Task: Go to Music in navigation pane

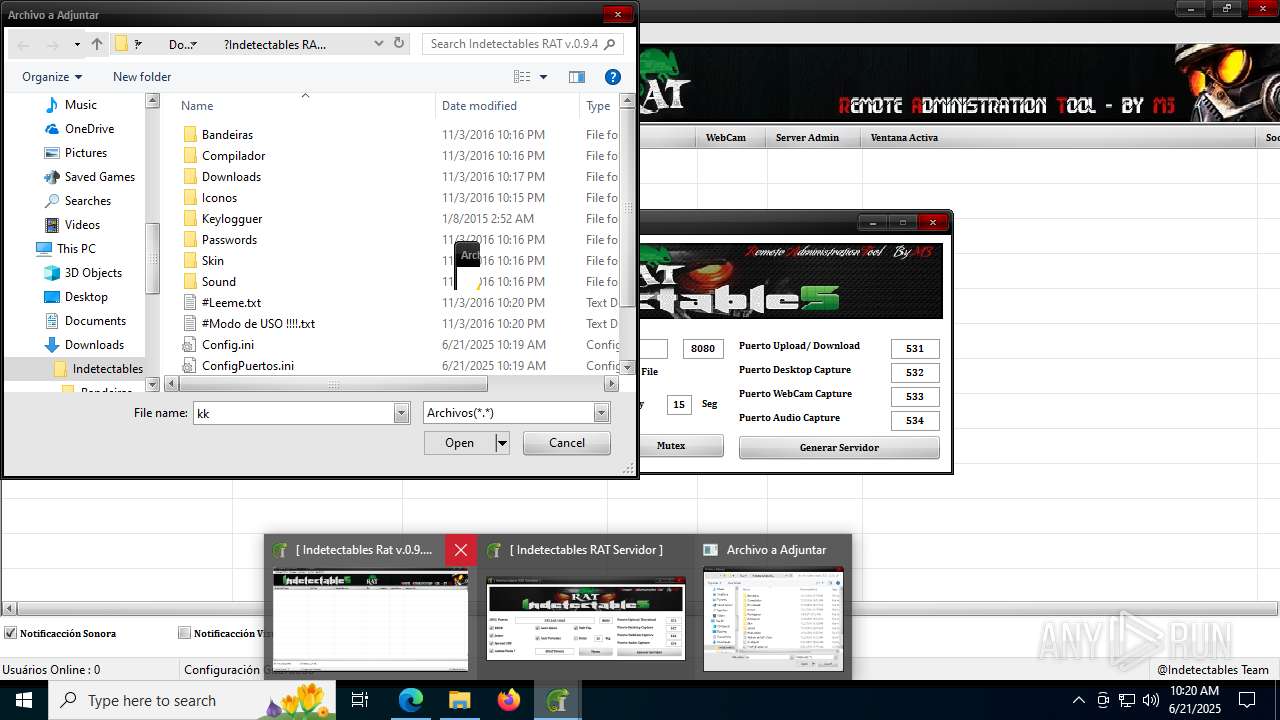Action: pos(81,104)
